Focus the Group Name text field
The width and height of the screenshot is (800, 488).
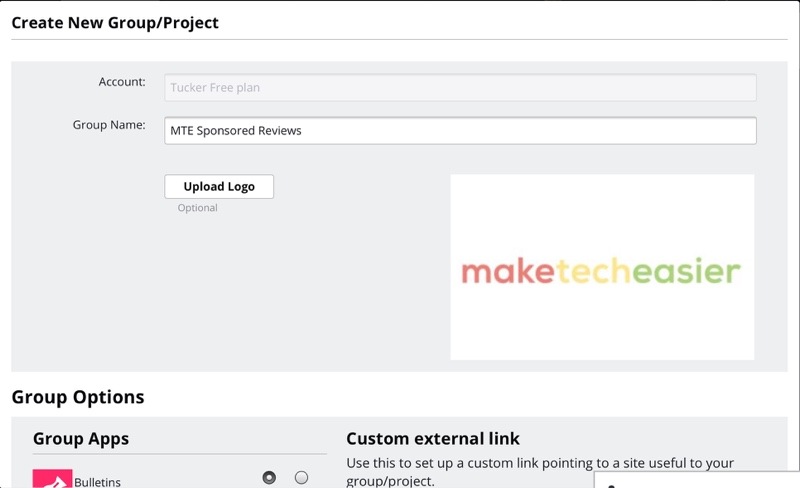[460, 131]
